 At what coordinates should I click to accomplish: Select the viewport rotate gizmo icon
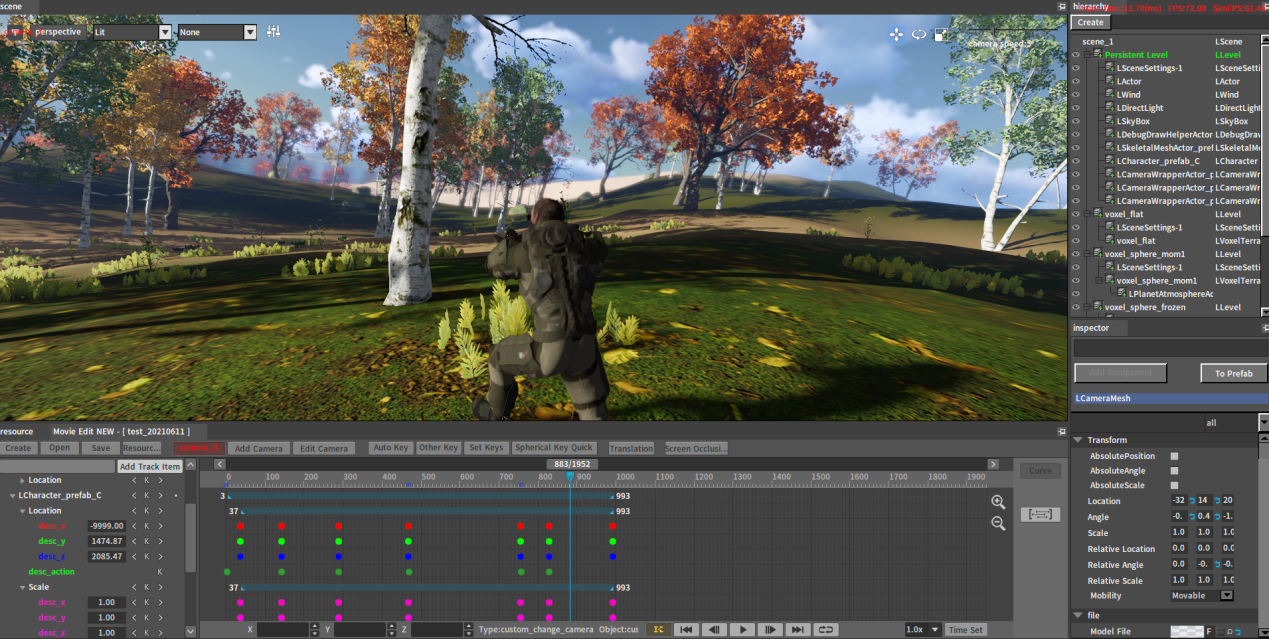pos(919,34)
